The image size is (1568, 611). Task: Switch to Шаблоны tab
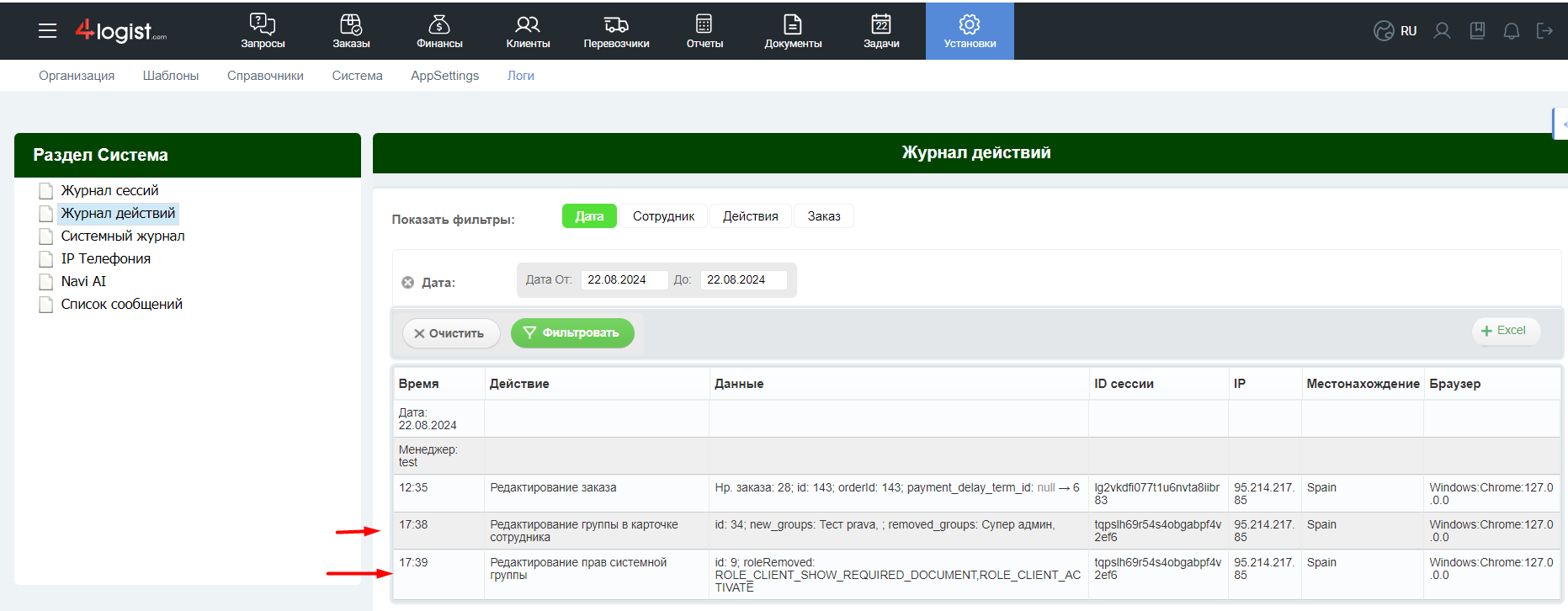click(171, 76)
